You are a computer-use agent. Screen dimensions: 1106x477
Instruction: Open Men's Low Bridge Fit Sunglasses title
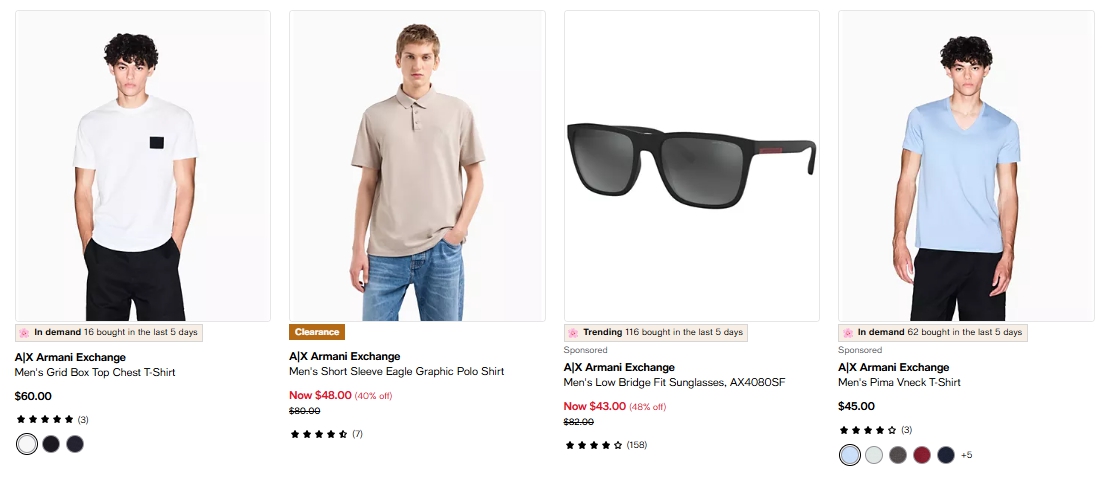(675, 382)
